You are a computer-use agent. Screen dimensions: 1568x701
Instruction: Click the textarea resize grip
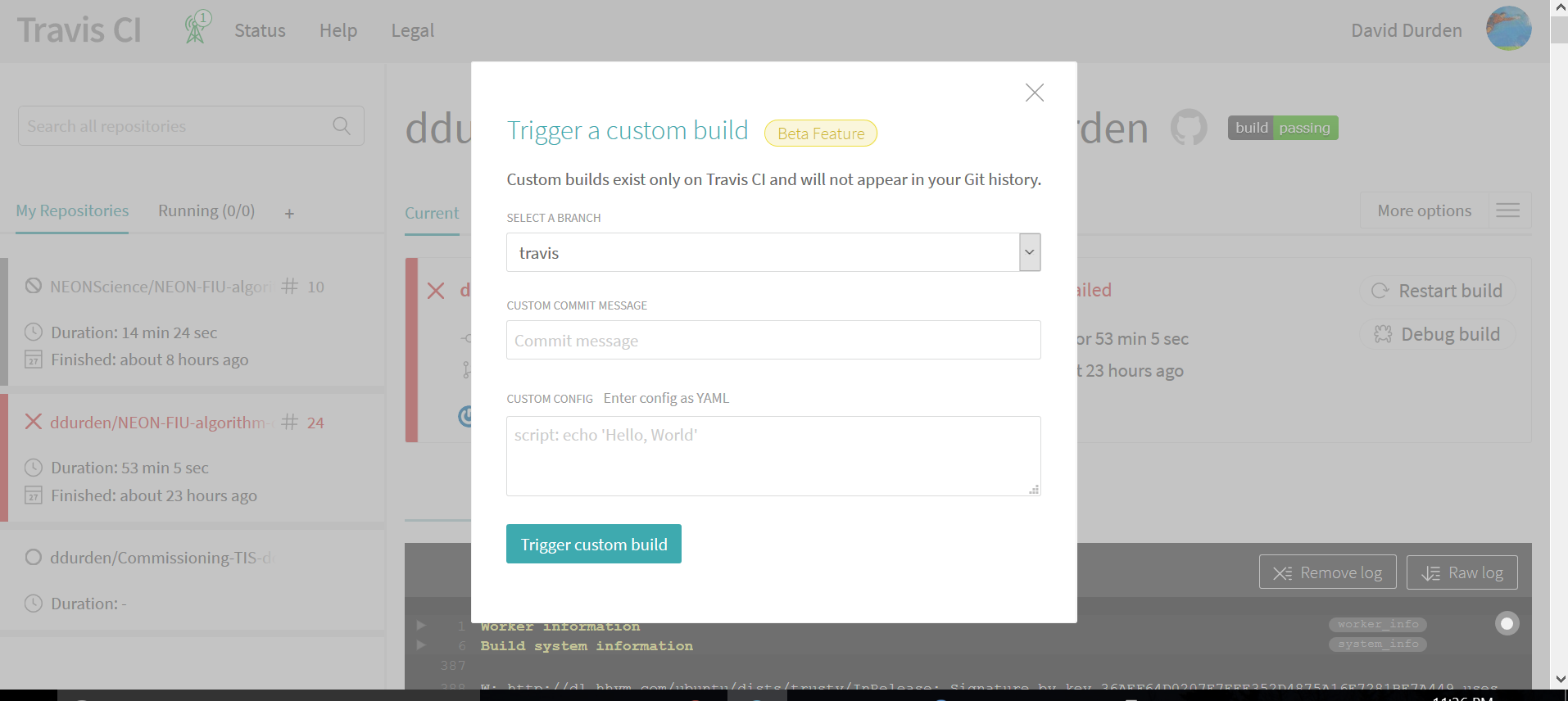point(1035,490)
